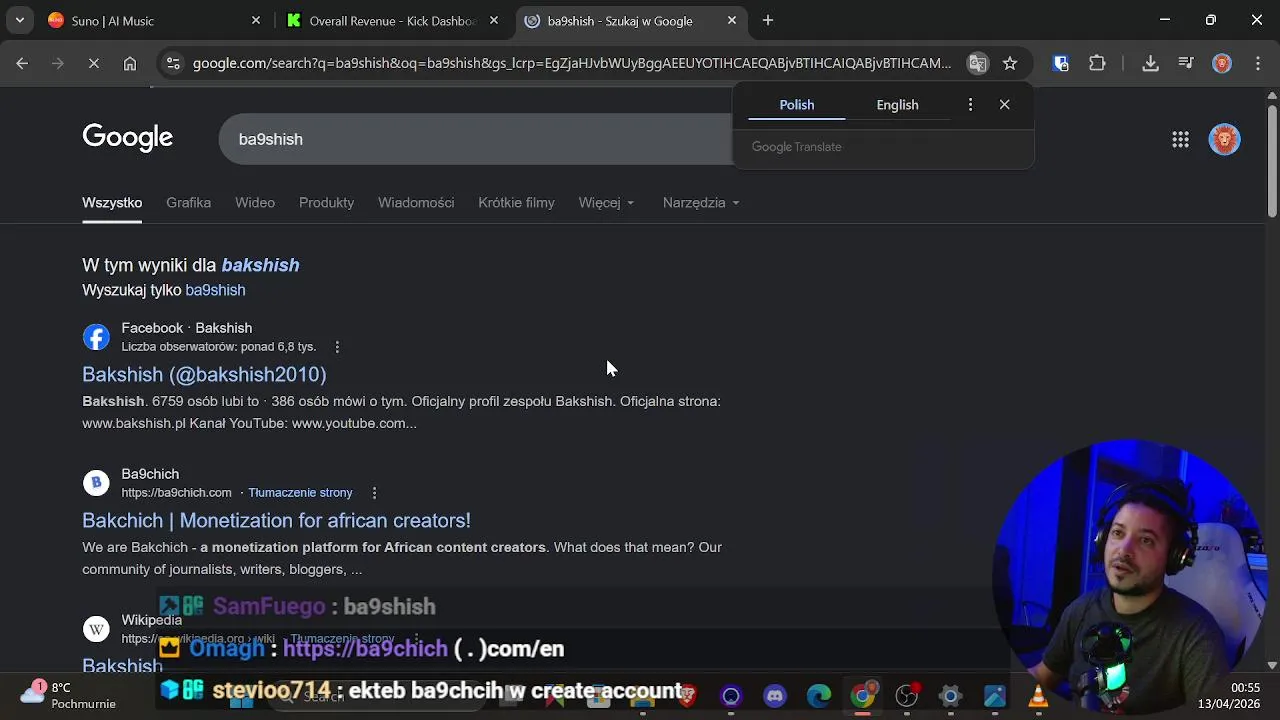Open more options for Facebook result

tap(337, 347)
